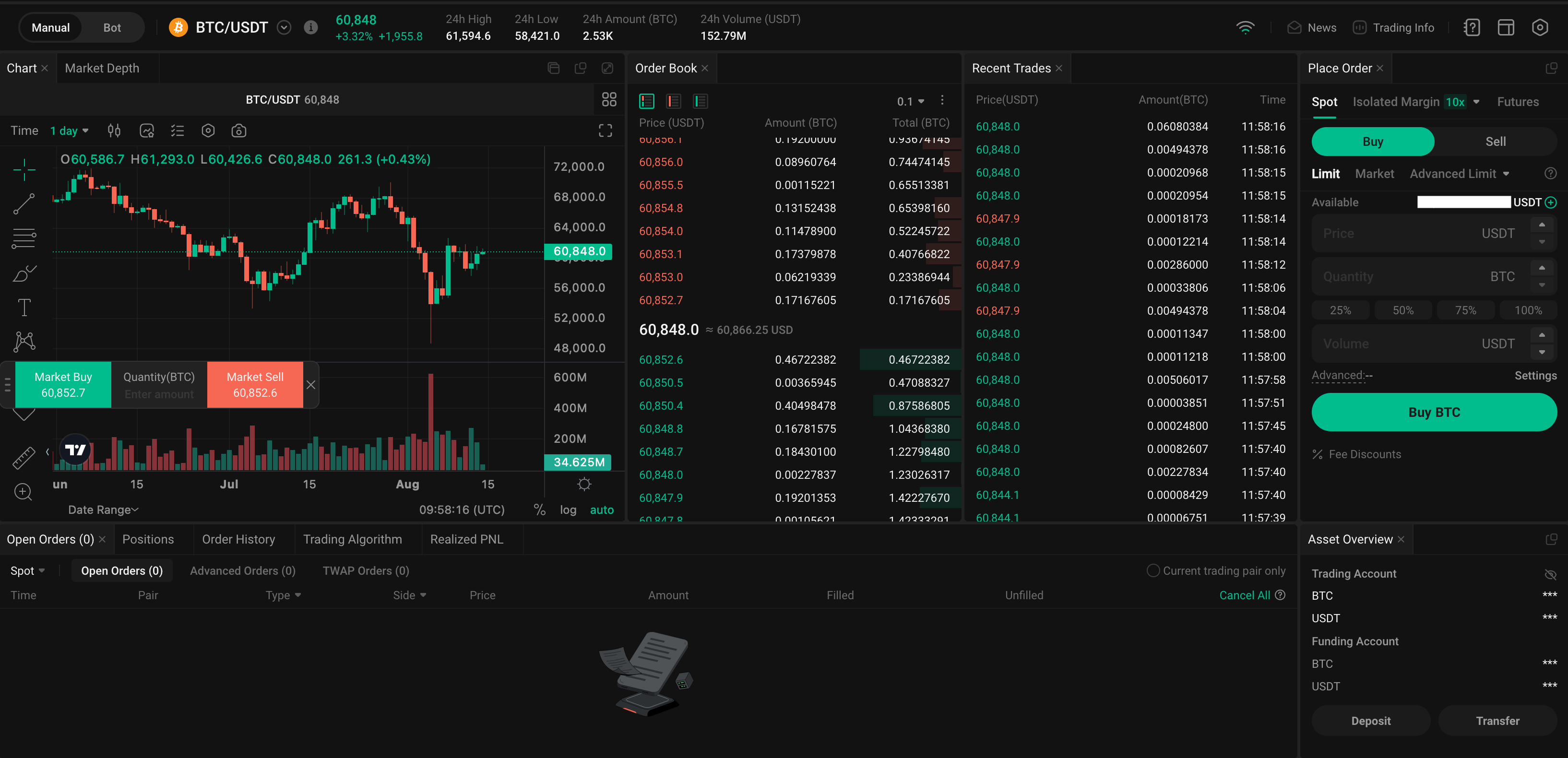Open the Order History tab
This screenshot has width=1568, height=758.
click(x=238, y=539)
